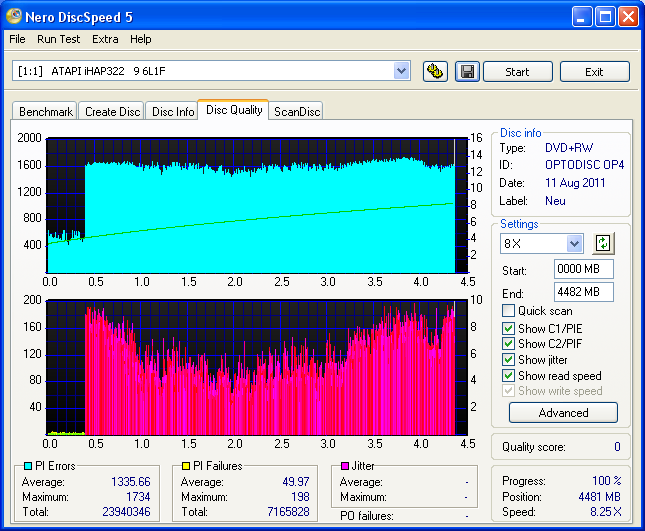Viewport: 645px width, 531px height.
Task: Open the 8X speed dropdown
Action: click(574, 243)
